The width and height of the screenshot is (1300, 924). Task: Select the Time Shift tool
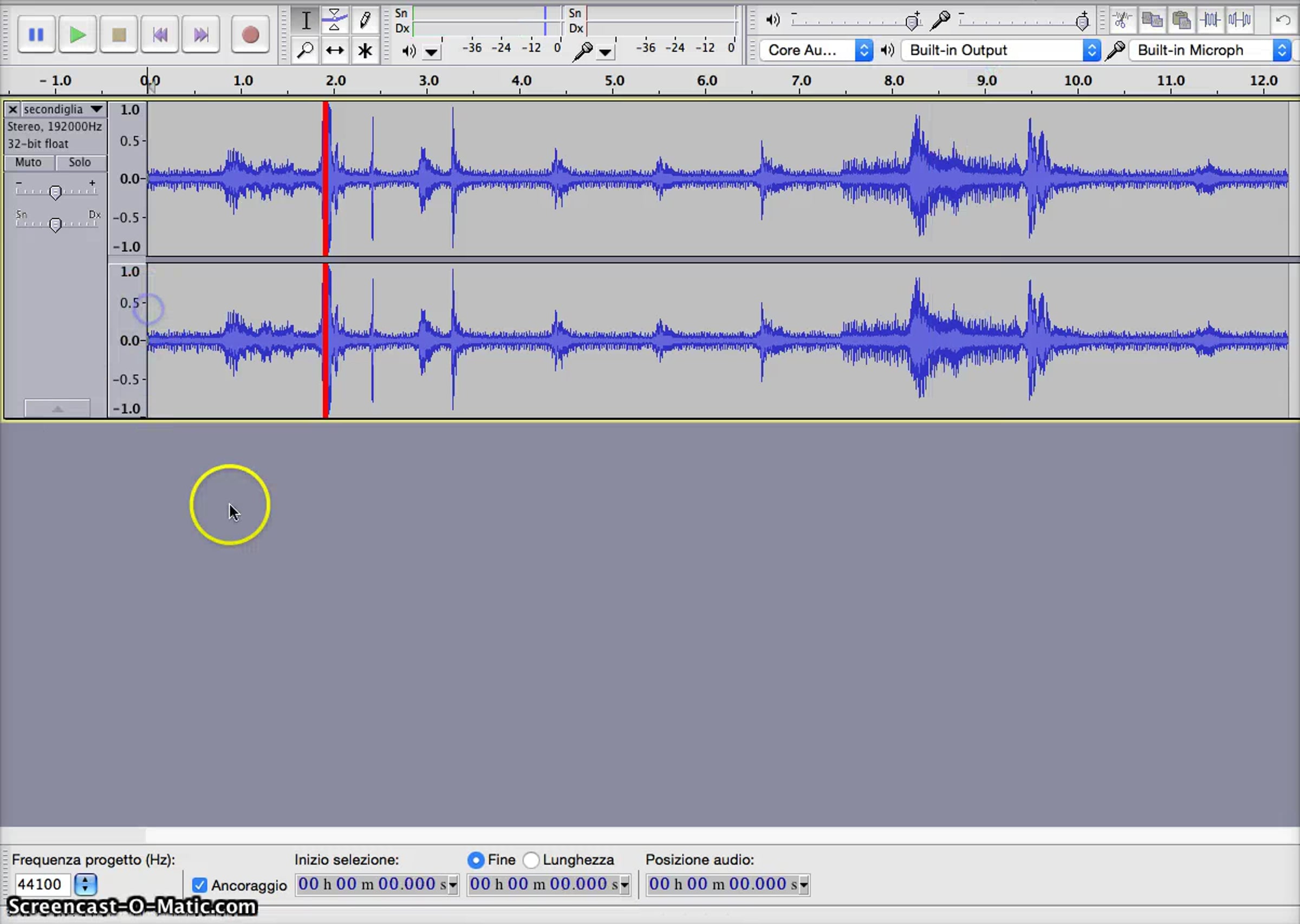point(335,50)
